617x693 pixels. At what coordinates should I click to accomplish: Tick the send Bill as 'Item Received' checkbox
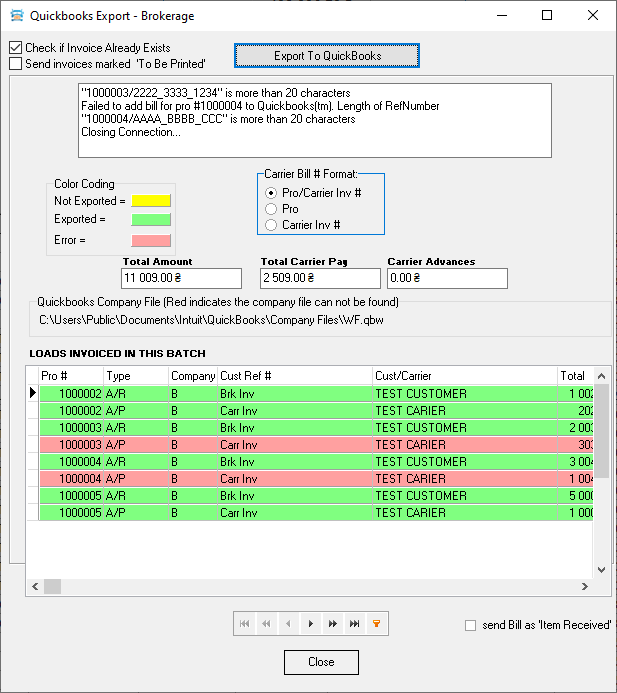click(x=471, y=626)
